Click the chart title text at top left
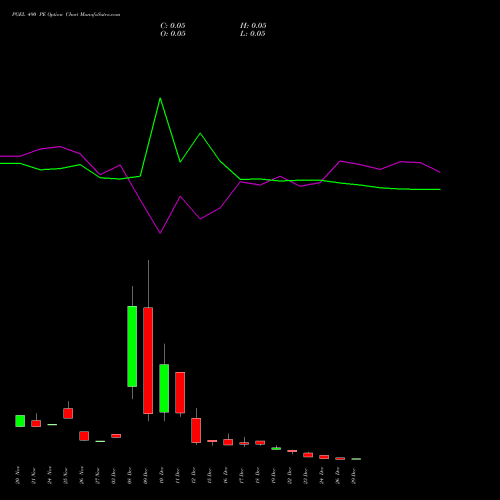Screen dimensions: 500x500 click(66, 15)
